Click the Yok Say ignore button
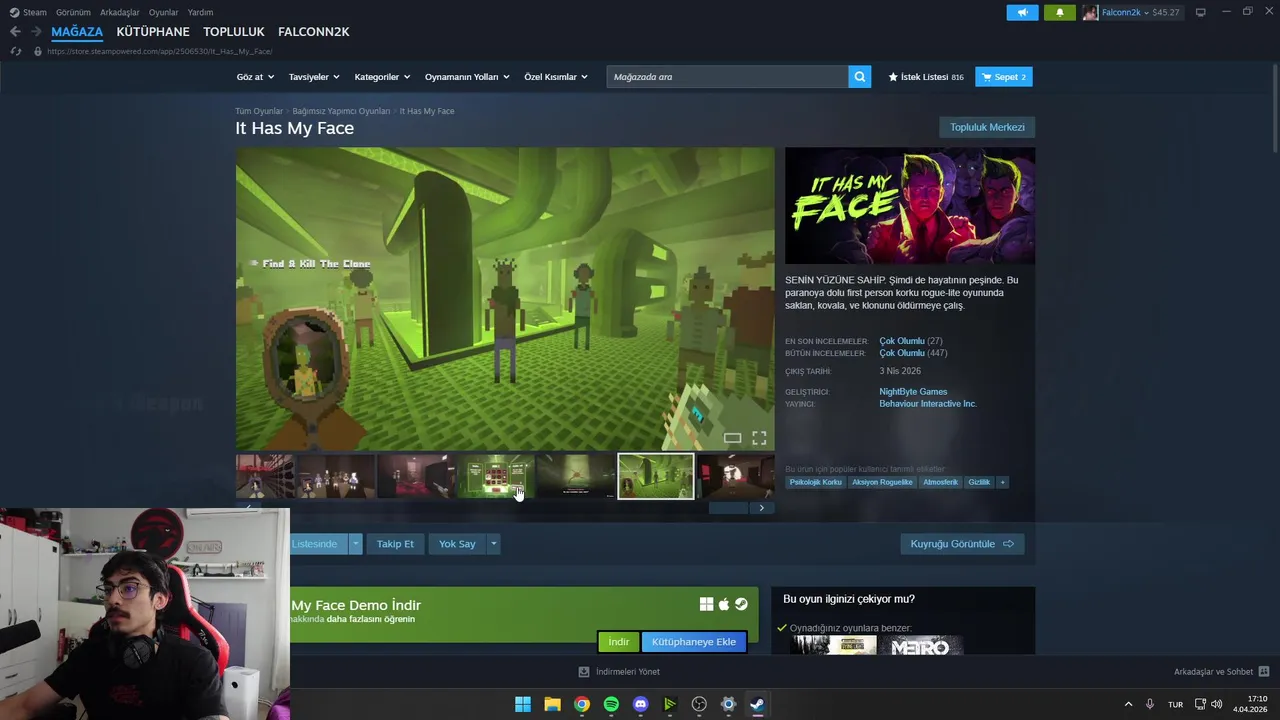The image size is (1280, 720). 457,544
